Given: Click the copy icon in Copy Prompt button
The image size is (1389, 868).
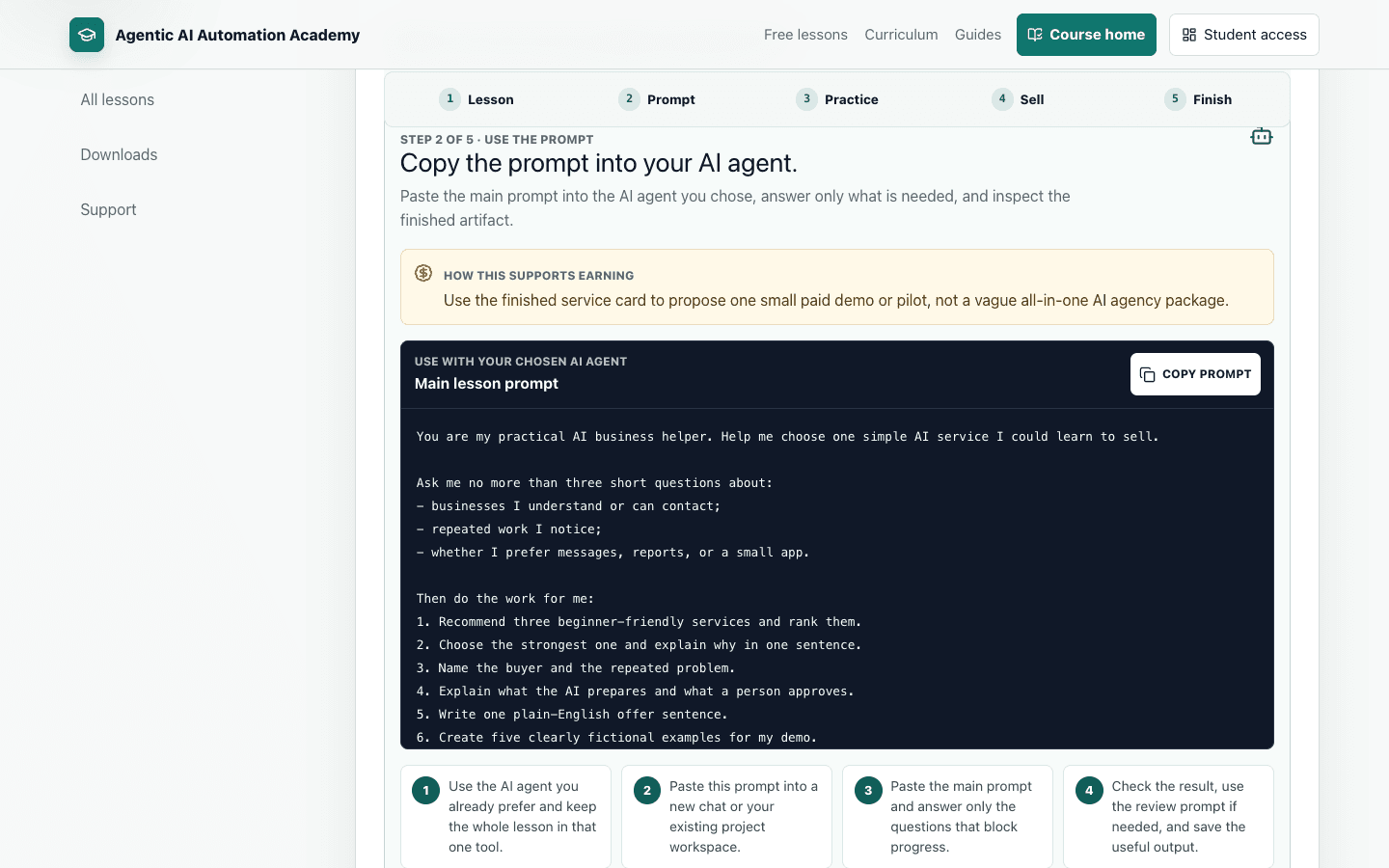Looking at the screenshot, I should [1147, 374].
